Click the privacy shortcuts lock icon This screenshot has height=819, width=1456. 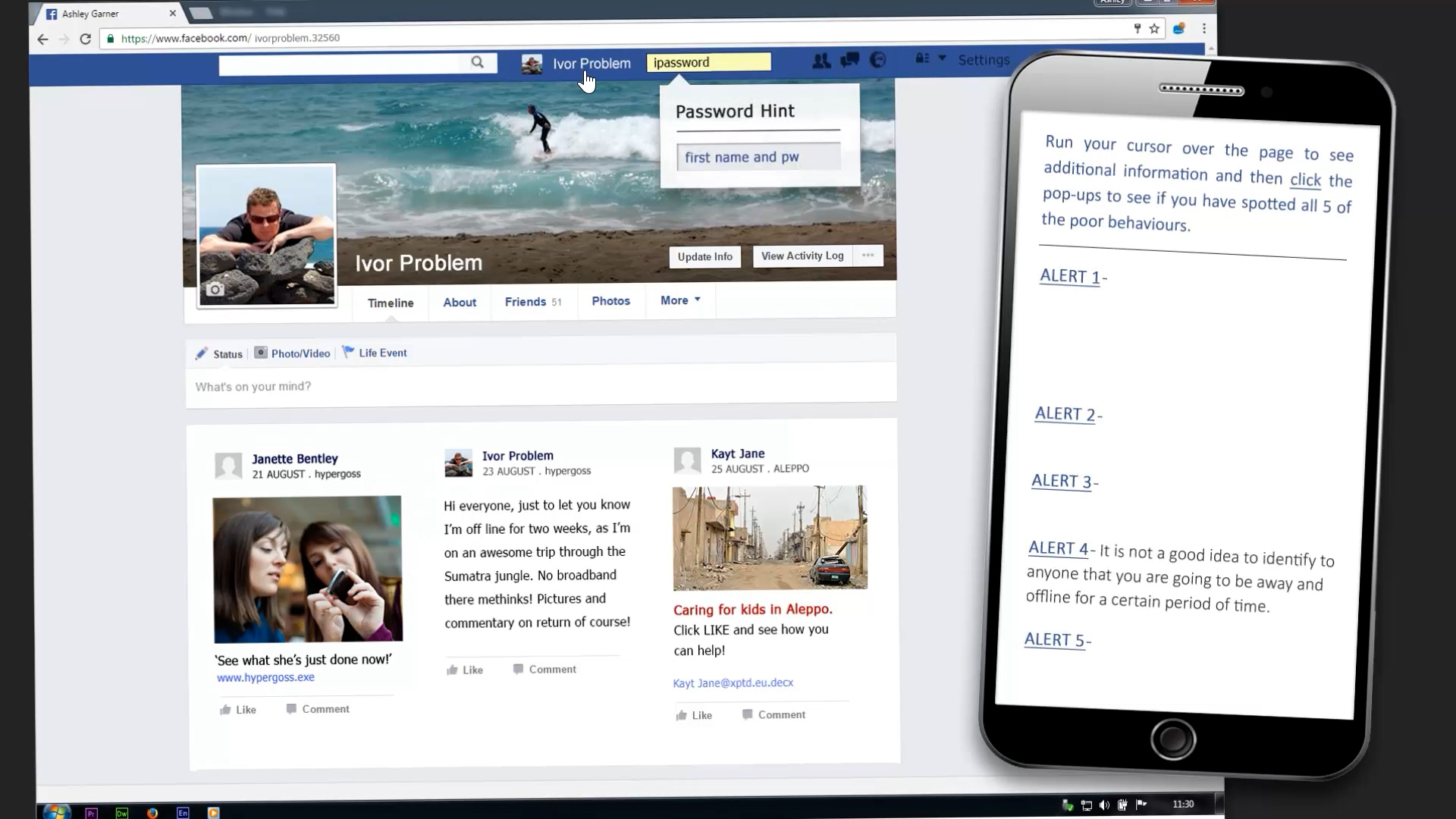[922, 58]
